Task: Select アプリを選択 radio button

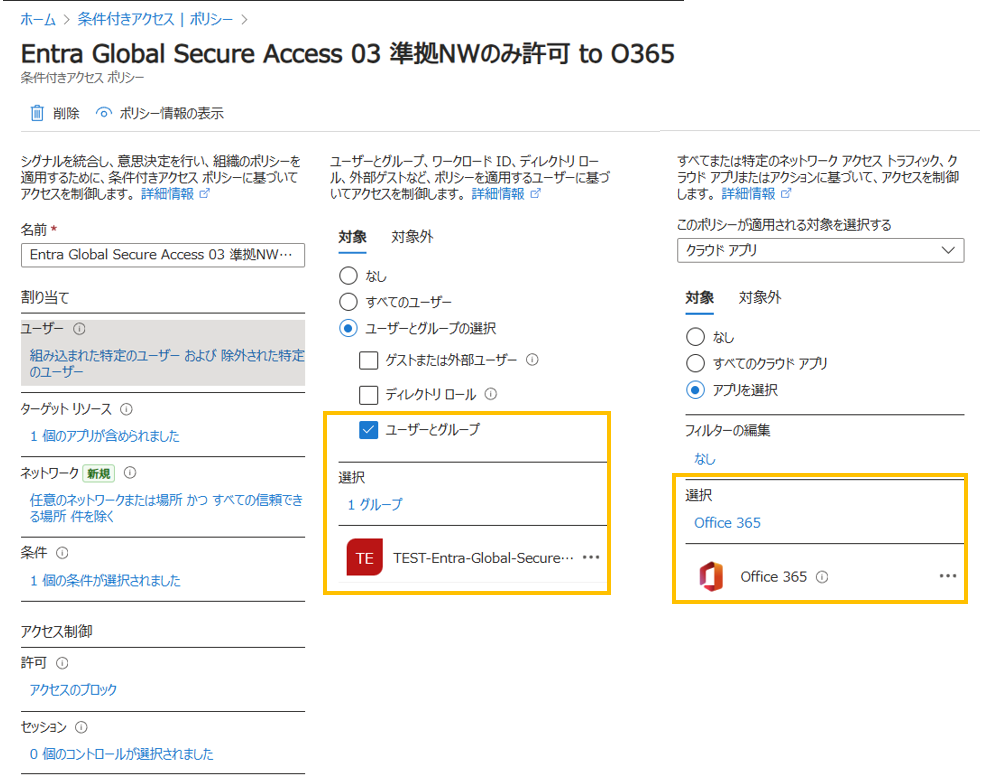Action: point(695,390)
